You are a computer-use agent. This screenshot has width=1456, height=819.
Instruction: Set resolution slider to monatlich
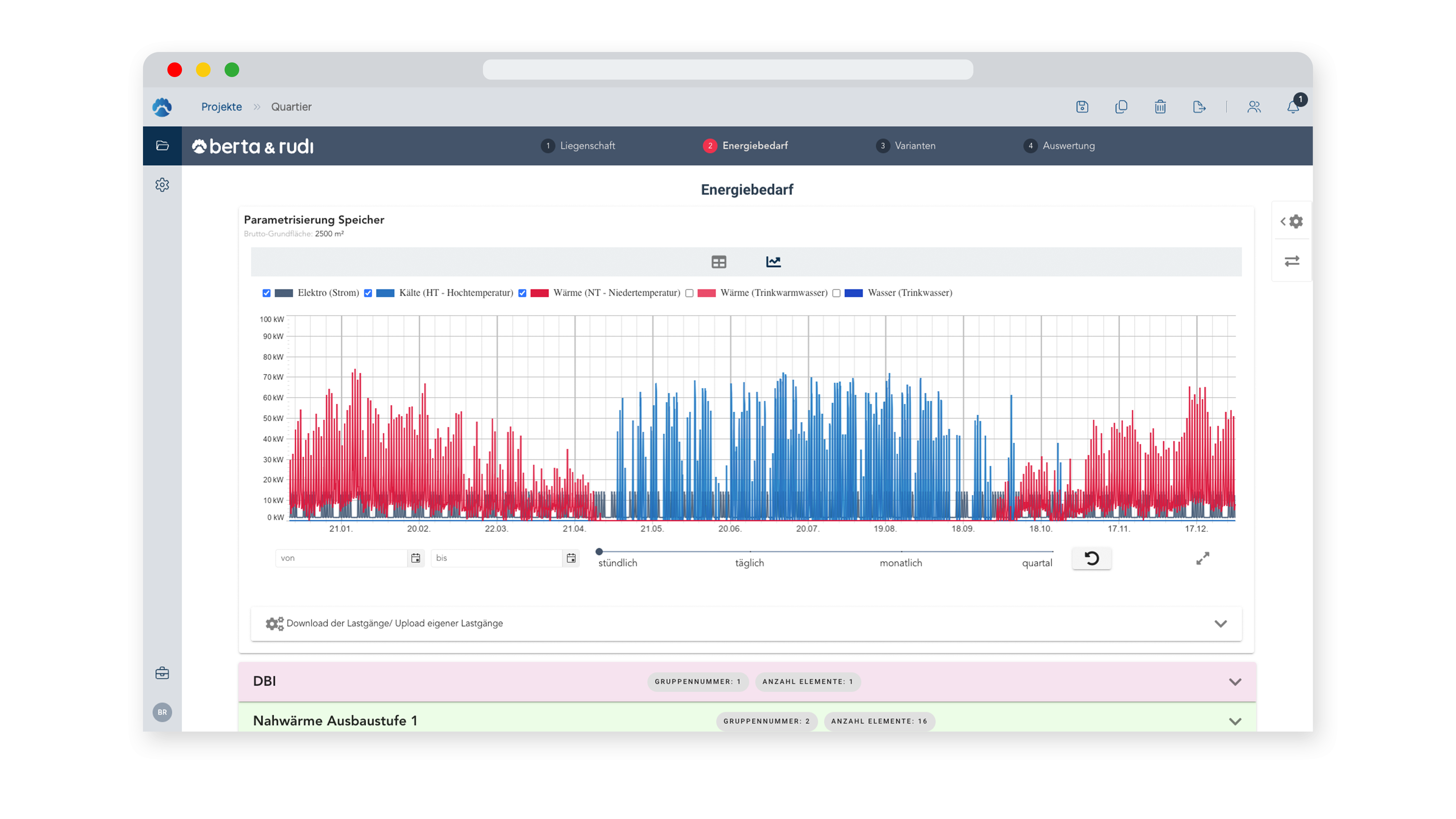tap(901, 552)
